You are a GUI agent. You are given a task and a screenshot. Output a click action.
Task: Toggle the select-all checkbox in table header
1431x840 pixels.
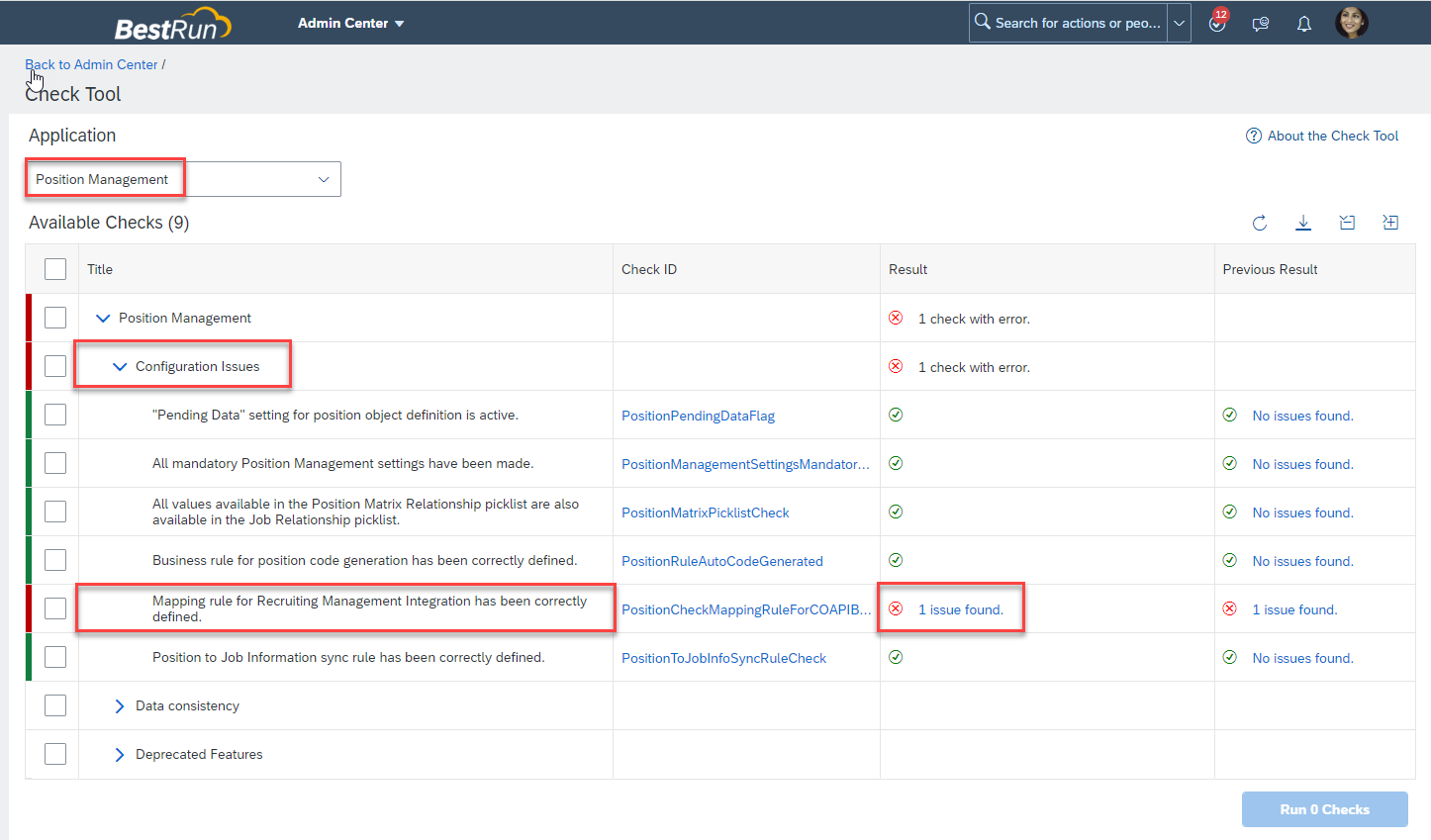pyautogui.click(x=55, y=269)
